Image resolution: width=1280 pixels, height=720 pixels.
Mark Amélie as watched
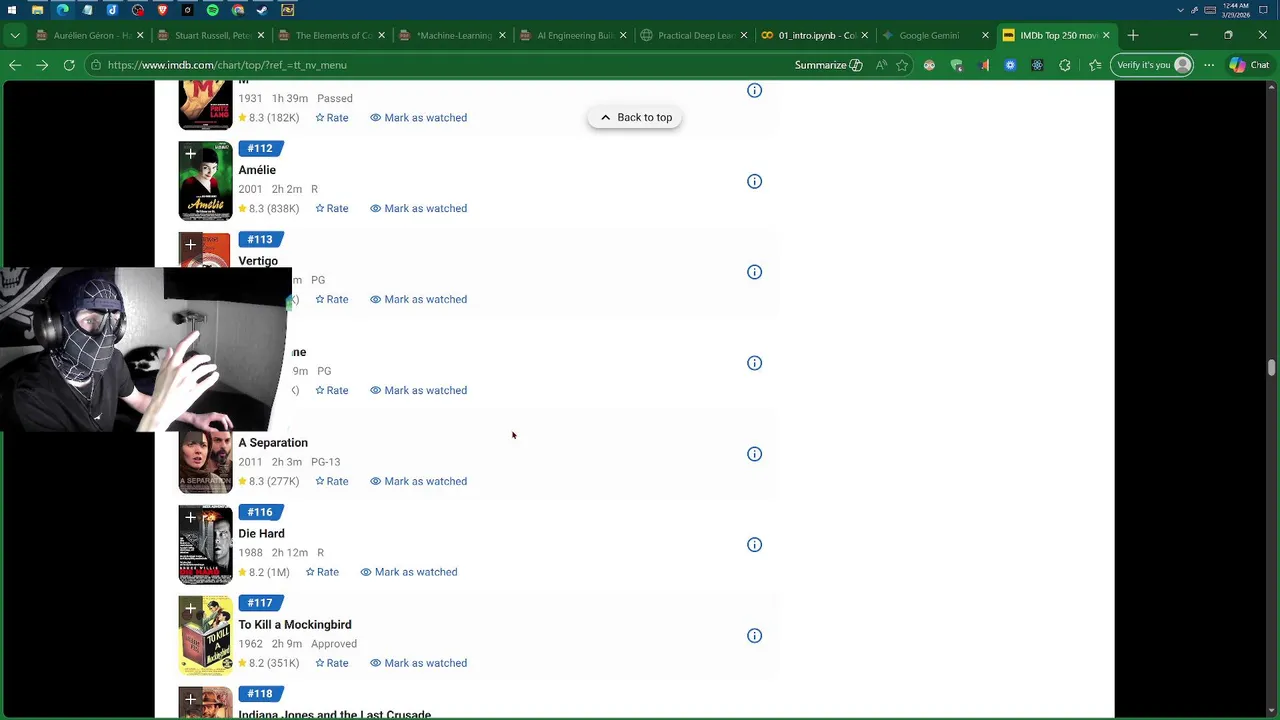click(418, 208)
